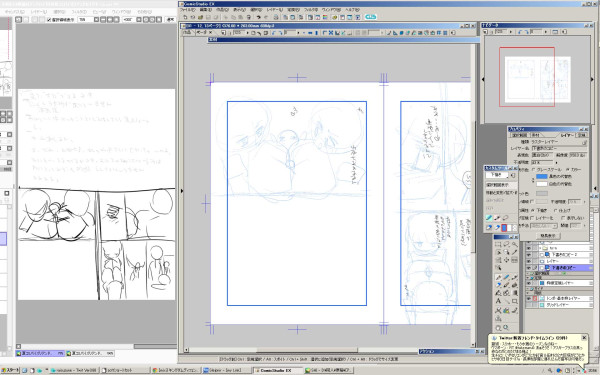Click rotate icon in Navigator panel toolbar
The height and width of the screenshot is (375, 600).
[521, 32]
